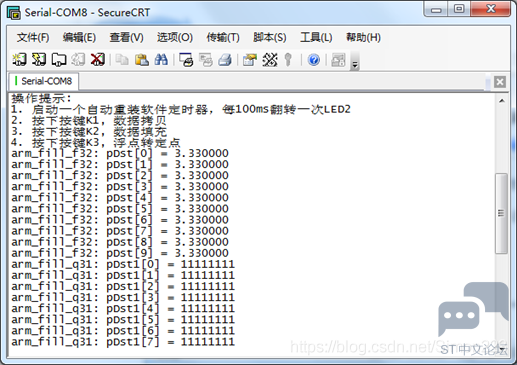
Task: Open the Keymap Editor icon
Action: tap(269, 60)
